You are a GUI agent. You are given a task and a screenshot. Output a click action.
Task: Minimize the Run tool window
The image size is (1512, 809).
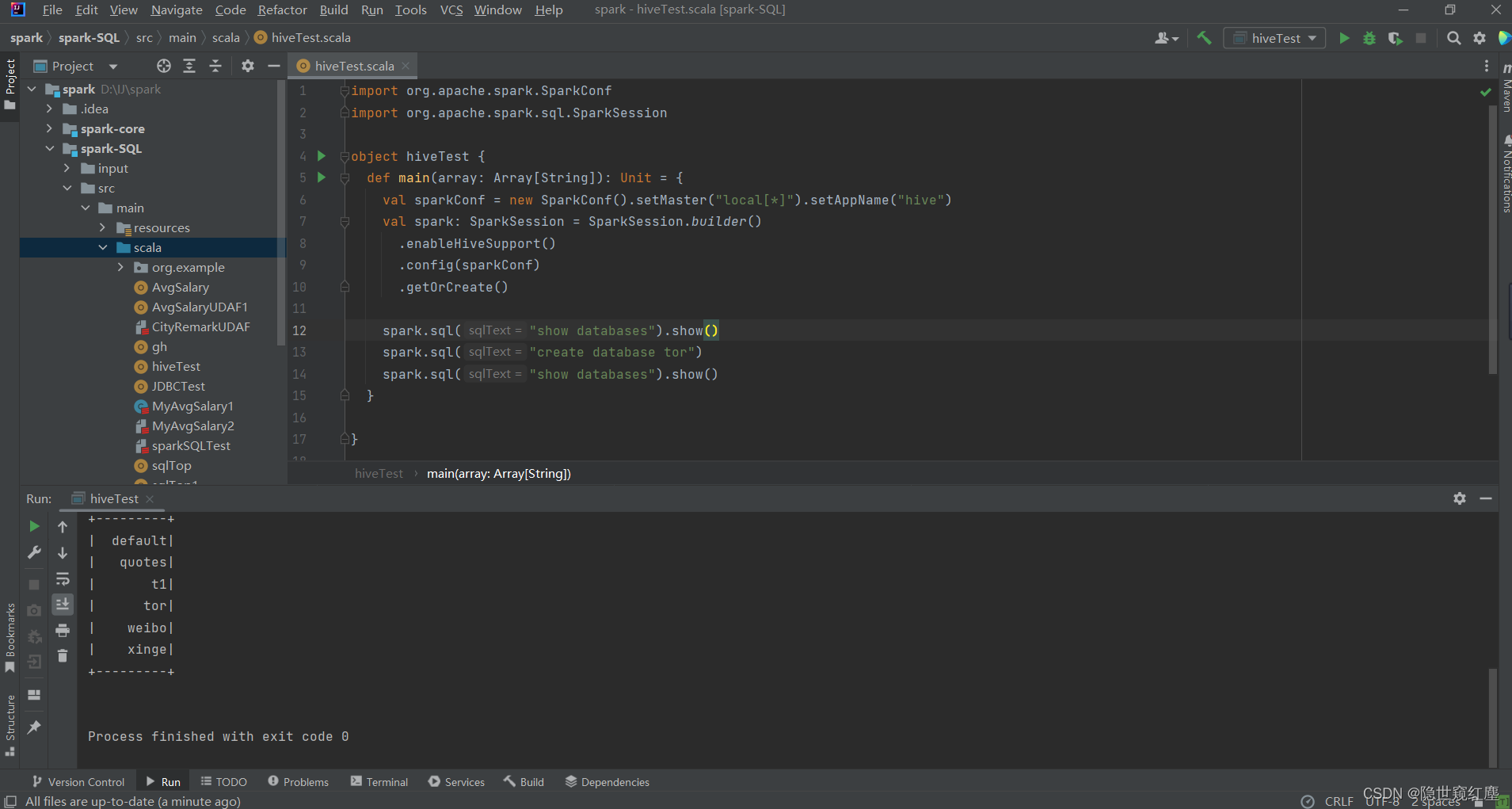(1486, 498)
